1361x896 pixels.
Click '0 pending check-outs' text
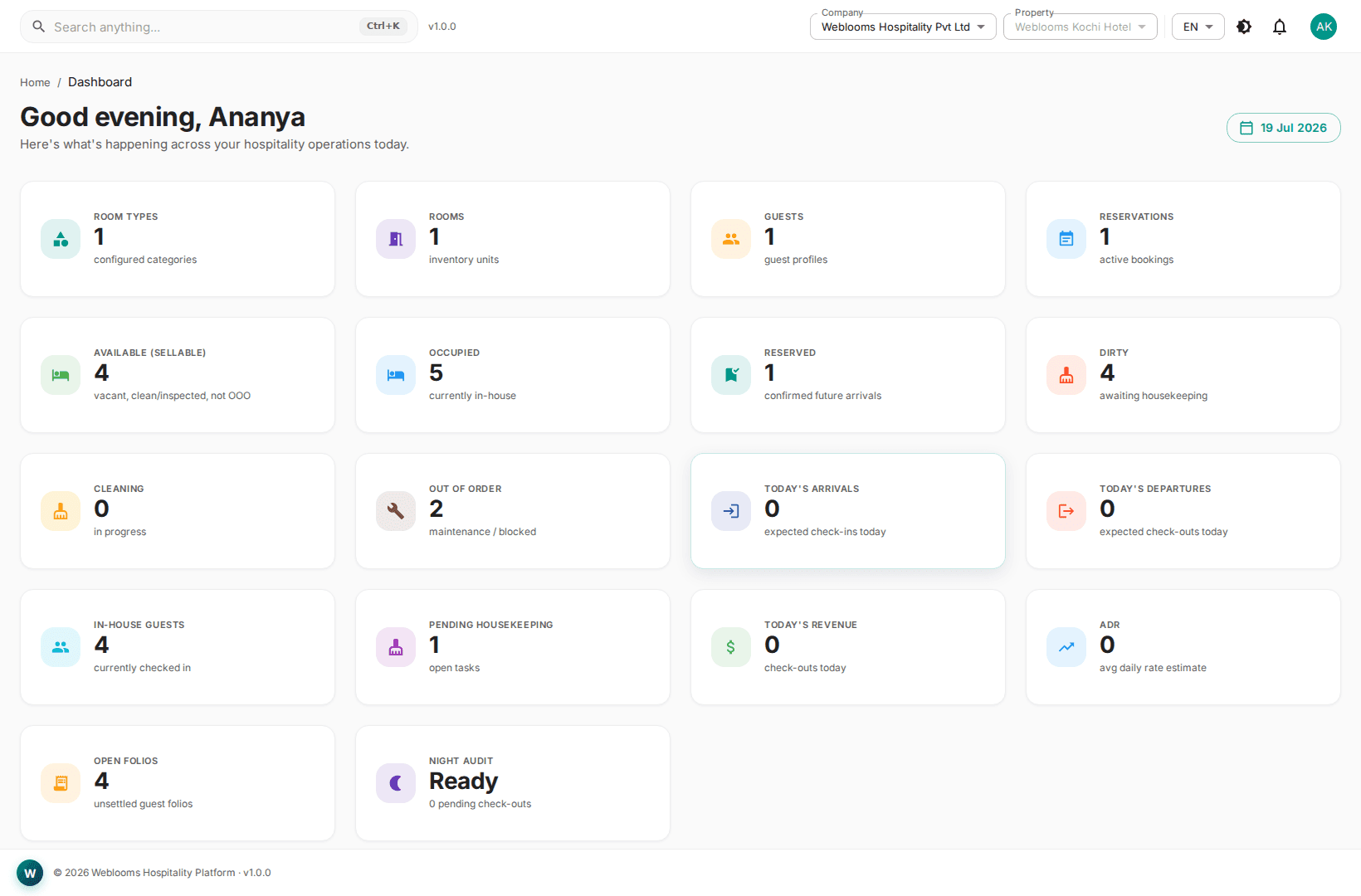coord(480,804)
